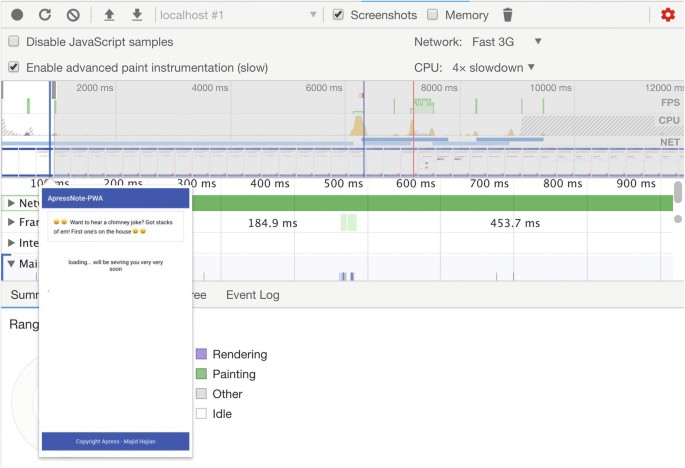Expand the Interactions track
Image resolution: width=685 pixels, height=468 pixels.
11,243
